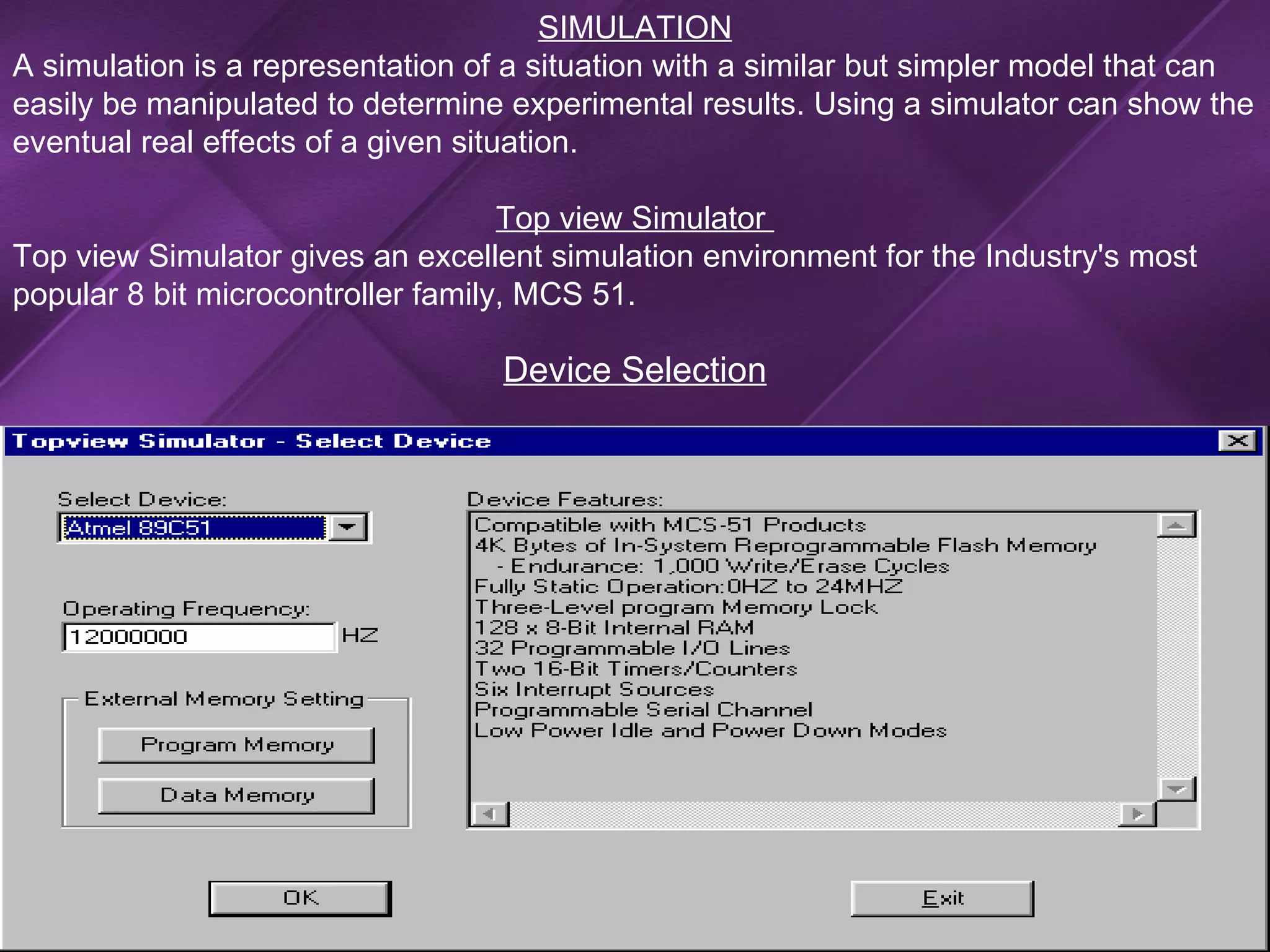This screenshot has width=1270, height=952.
Task: Select the Atmel 89C51 device field
Action: (x=194, y=527)
